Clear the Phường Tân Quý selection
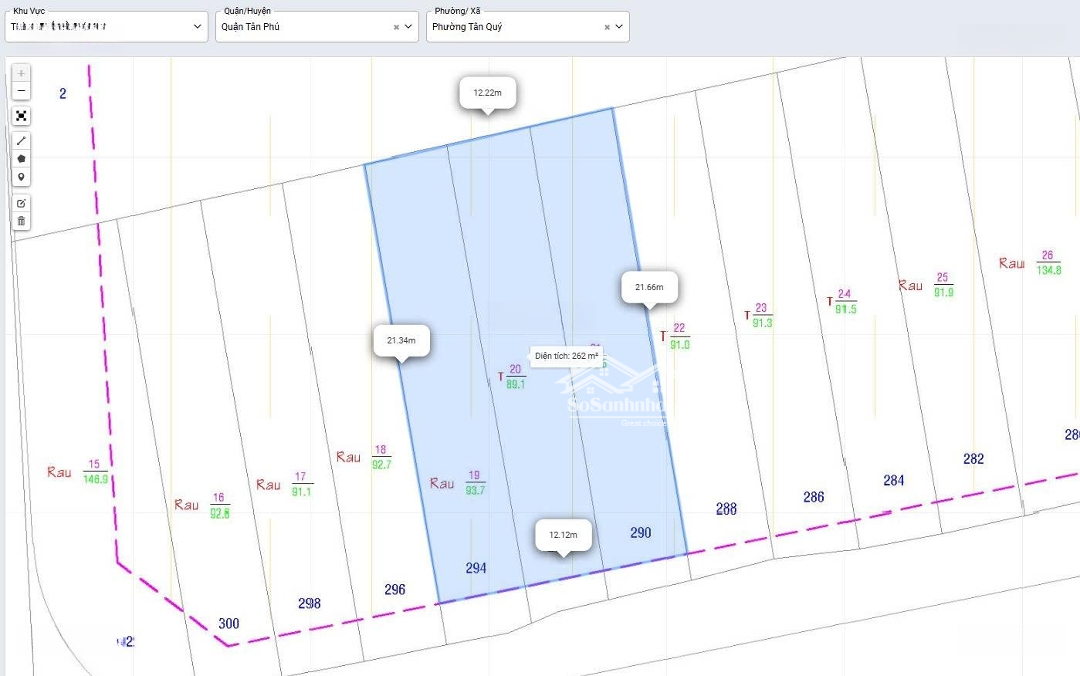 pyautogui.click(x=607, y=27)
